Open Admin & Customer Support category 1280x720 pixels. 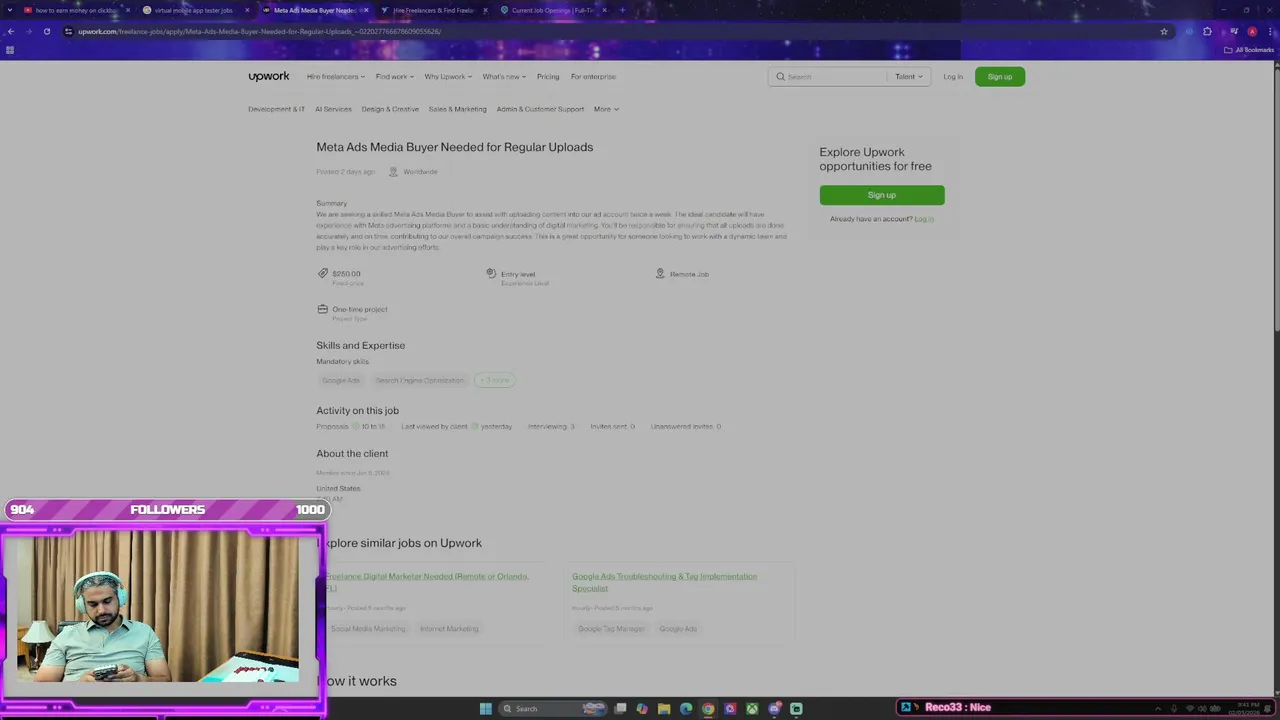coord(540,109)
